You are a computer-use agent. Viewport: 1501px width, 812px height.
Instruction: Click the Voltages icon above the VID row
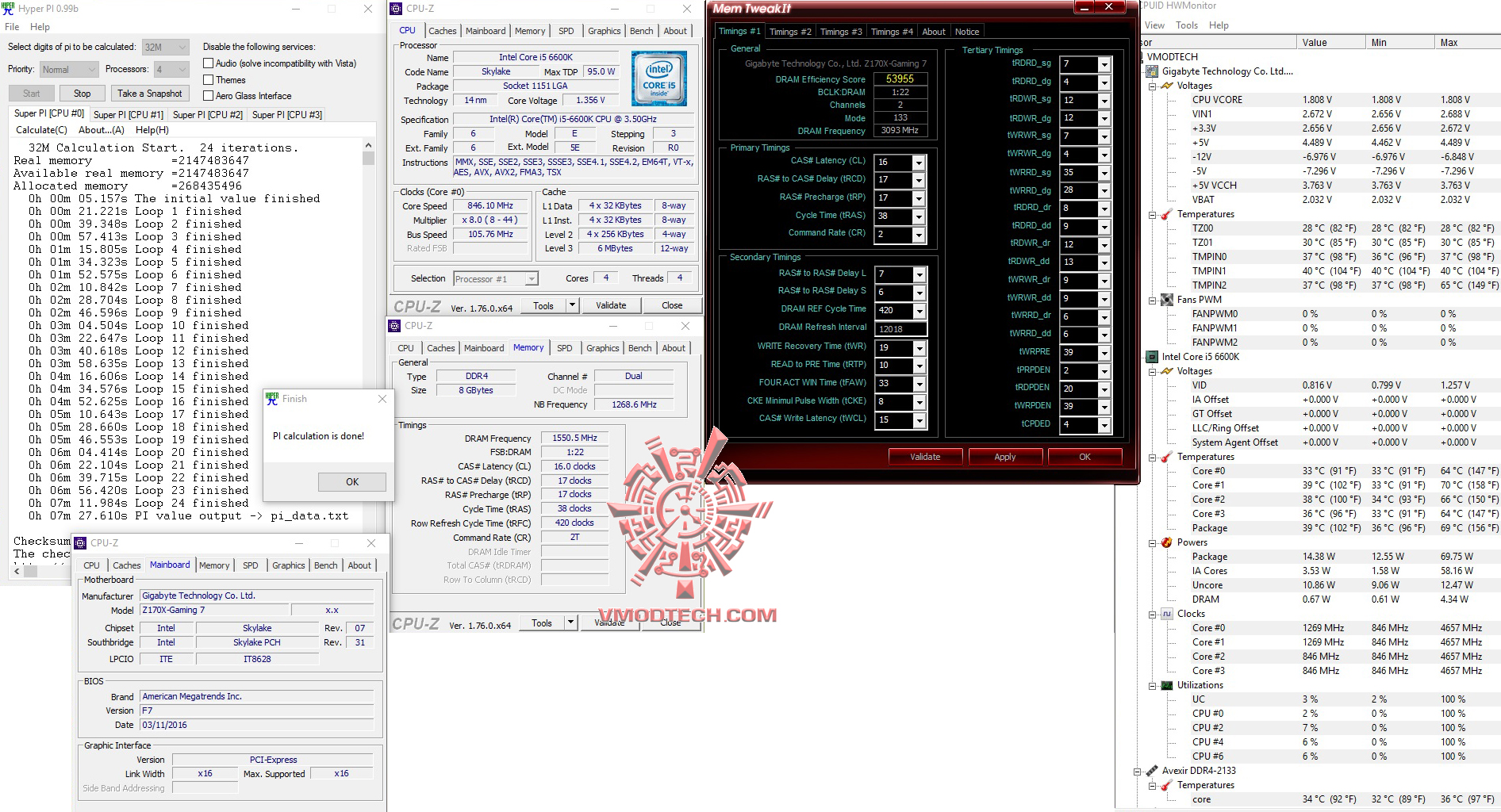tap(1167, 371)
